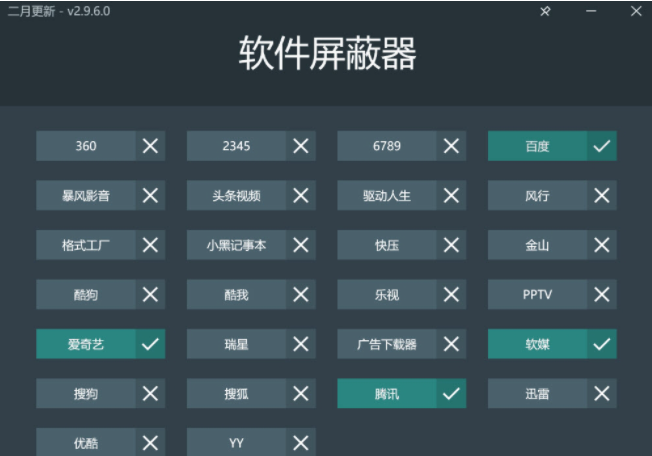Select the 金山 label button
Screen dimensions: 652x456
537,245
